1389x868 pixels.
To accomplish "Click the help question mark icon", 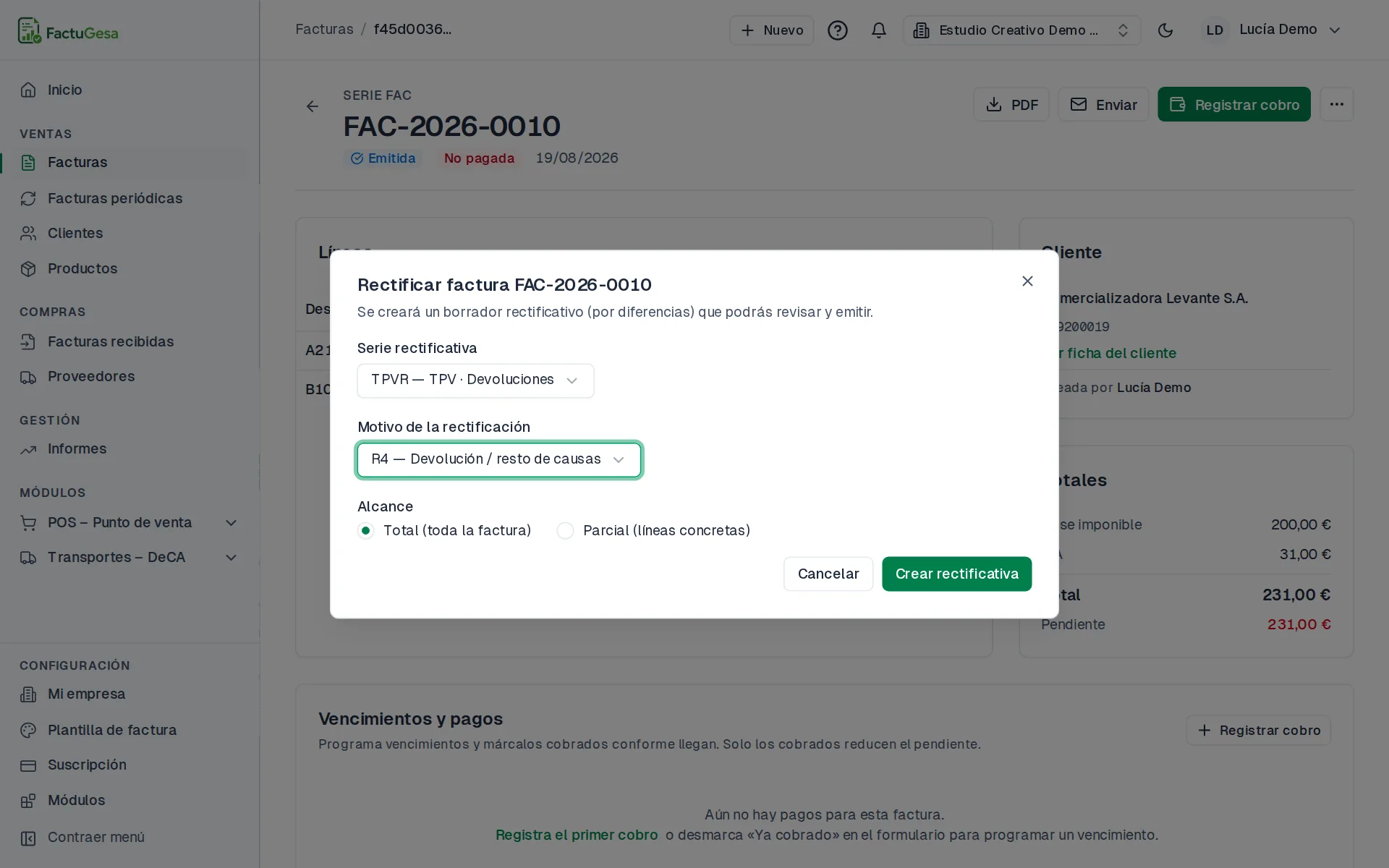I will (837, 30).
